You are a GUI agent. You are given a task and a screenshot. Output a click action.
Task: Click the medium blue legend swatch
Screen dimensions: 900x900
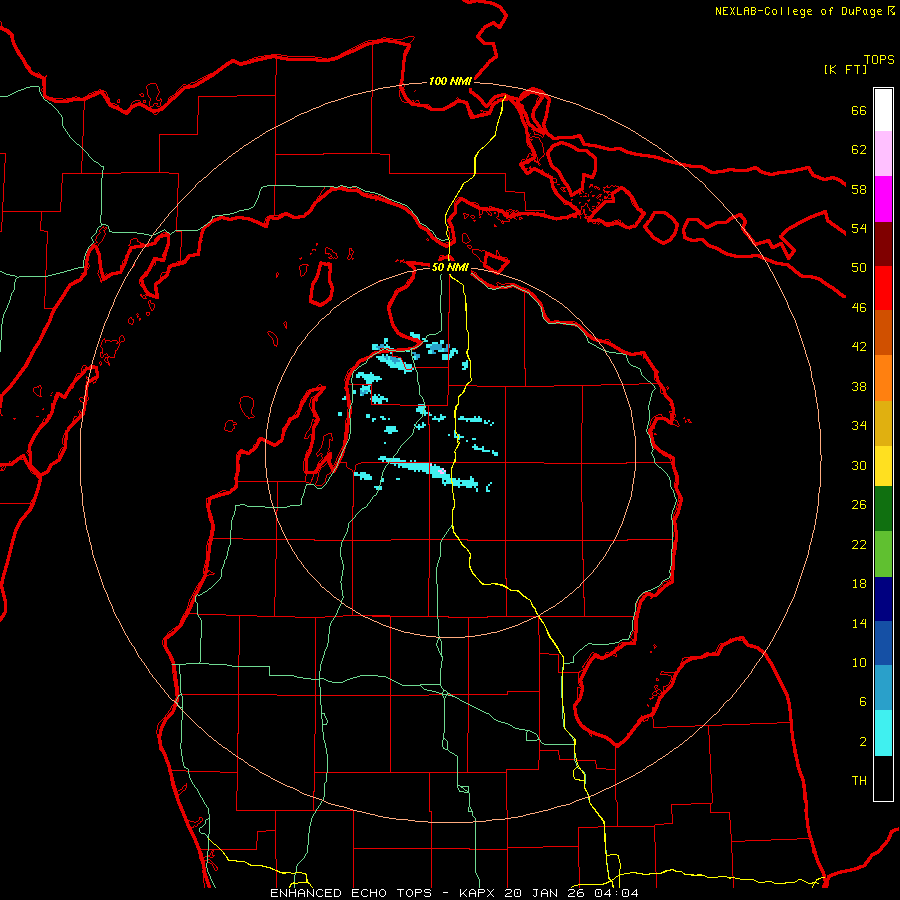pyautogui.click(x=883, y=643)
